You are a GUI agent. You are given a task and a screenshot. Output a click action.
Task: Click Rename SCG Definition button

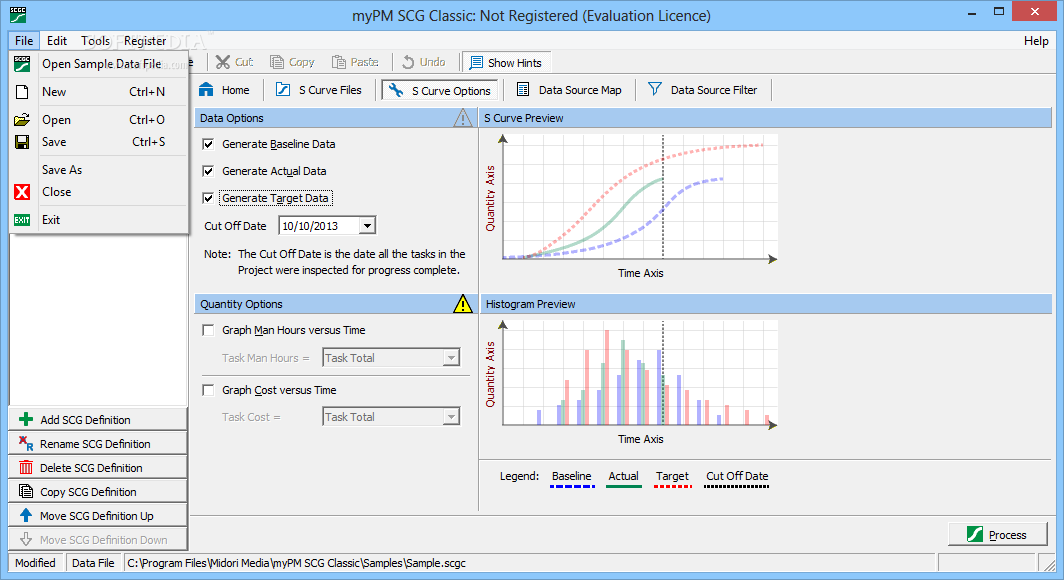(x=98, y=444)
